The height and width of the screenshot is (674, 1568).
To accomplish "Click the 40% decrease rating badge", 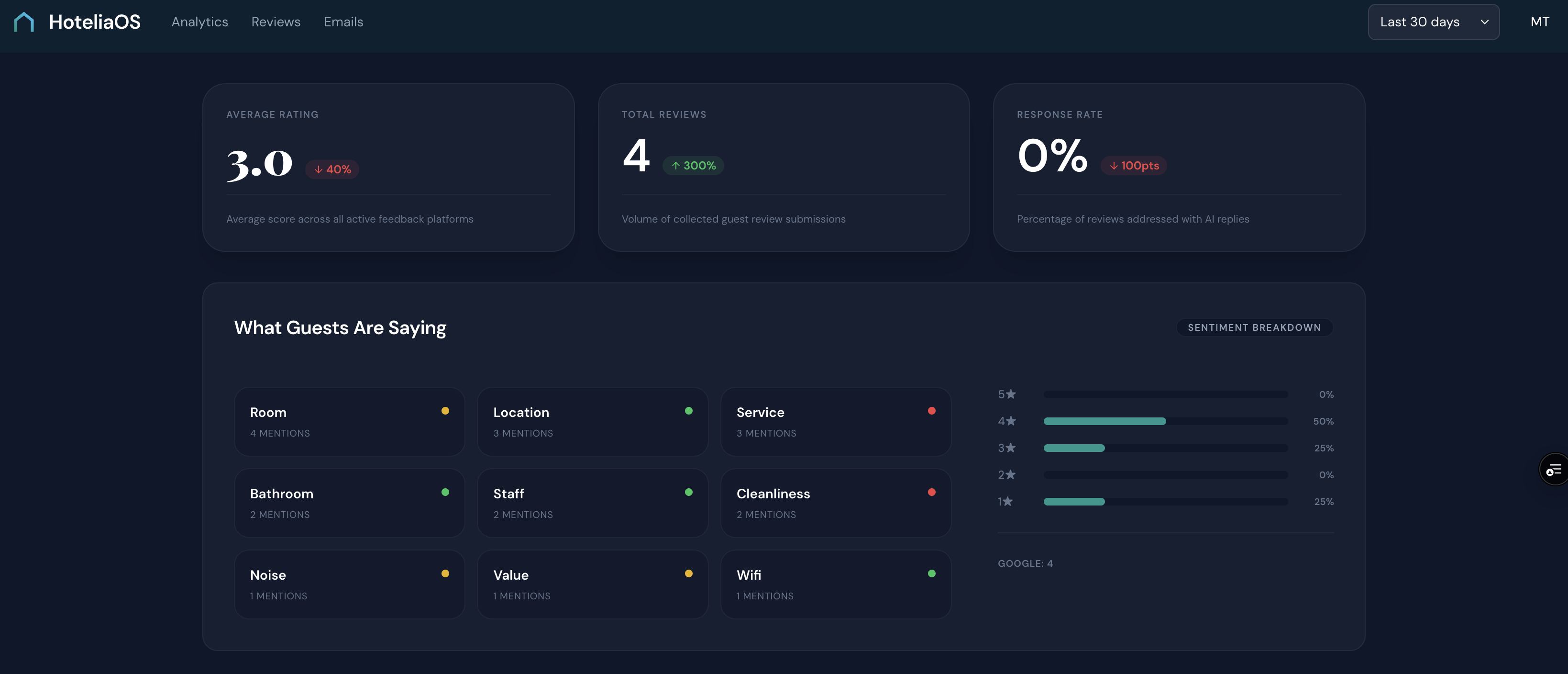I will [x=332, y=169].
